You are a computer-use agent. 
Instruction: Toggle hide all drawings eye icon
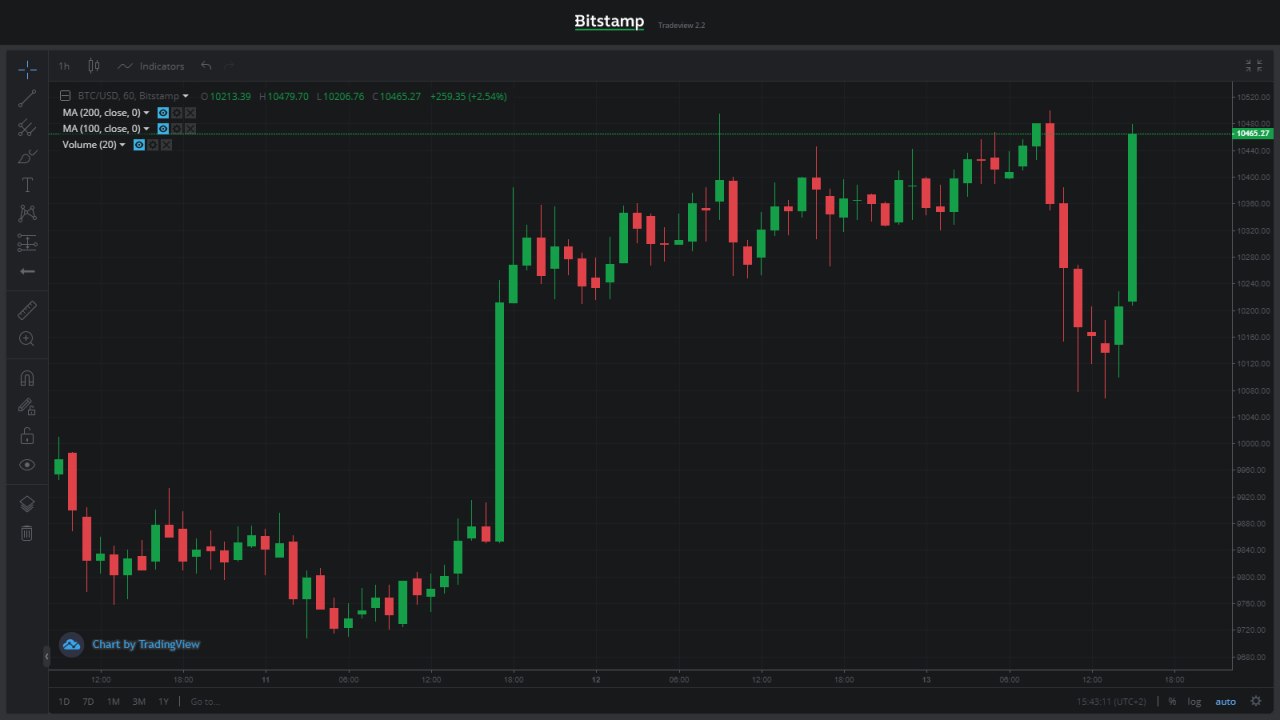27,465
